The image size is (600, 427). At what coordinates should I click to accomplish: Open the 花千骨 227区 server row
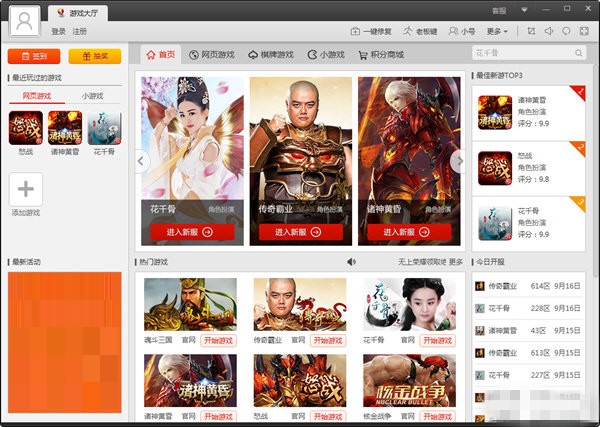[528, 375]
